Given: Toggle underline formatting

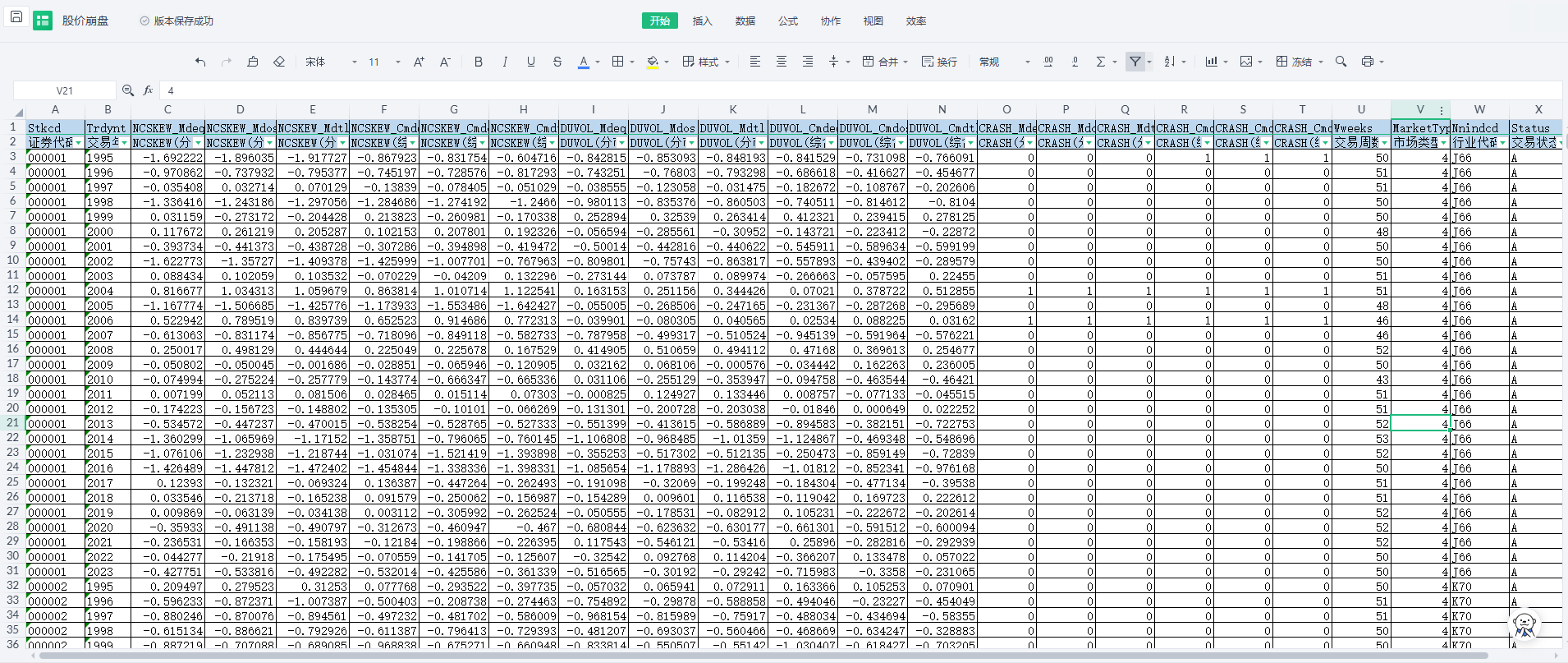Looking at the screenshot, I should click(x=531, y=62).
